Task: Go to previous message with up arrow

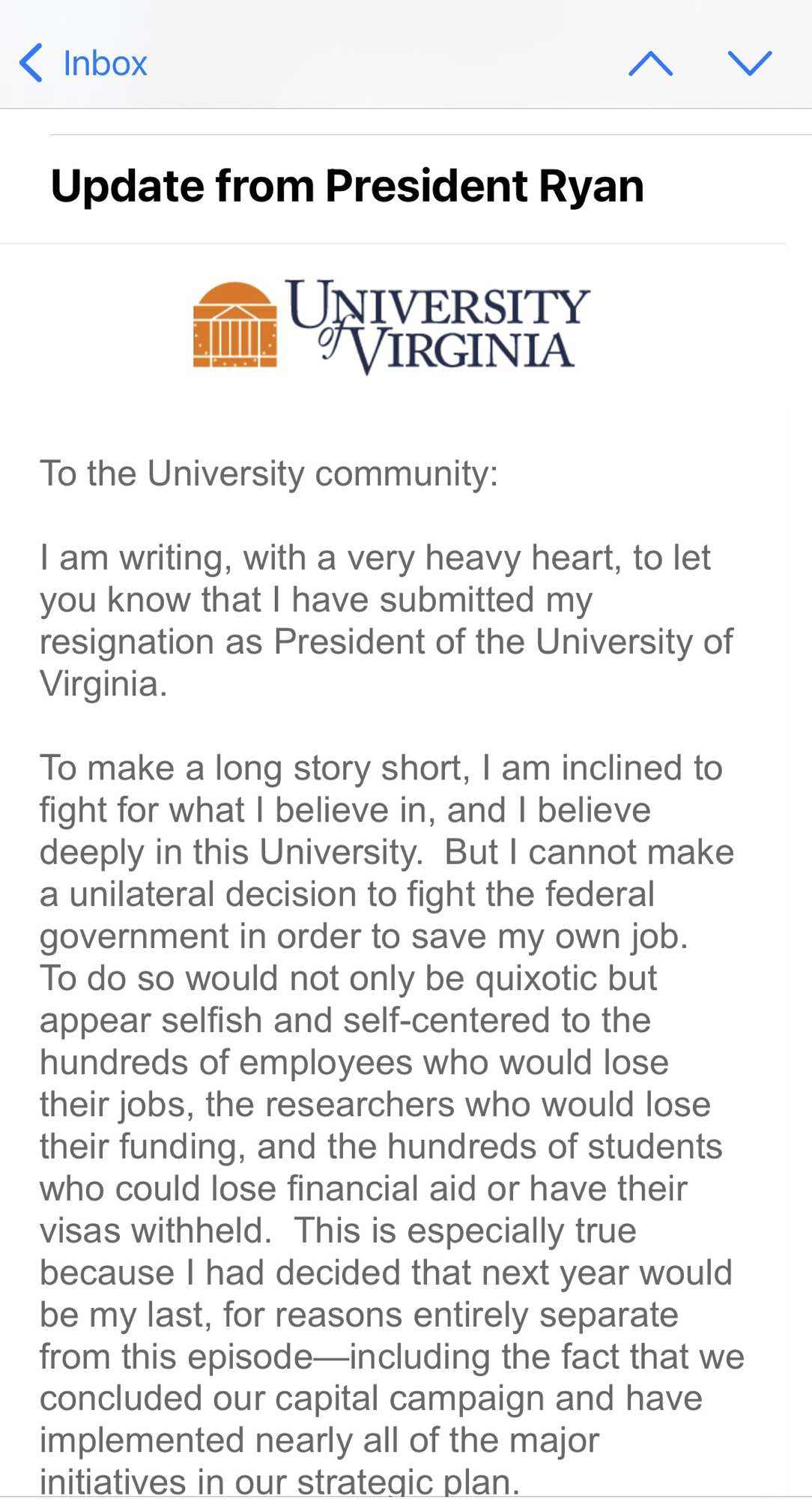Action: coord(650,64)
